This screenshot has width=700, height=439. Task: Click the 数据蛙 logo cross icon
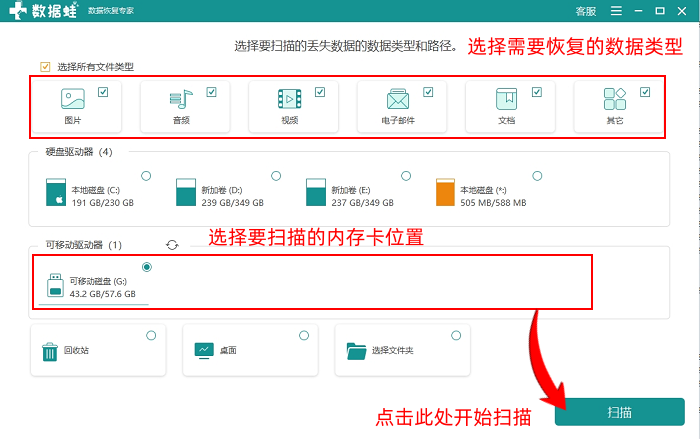[18, 10]
